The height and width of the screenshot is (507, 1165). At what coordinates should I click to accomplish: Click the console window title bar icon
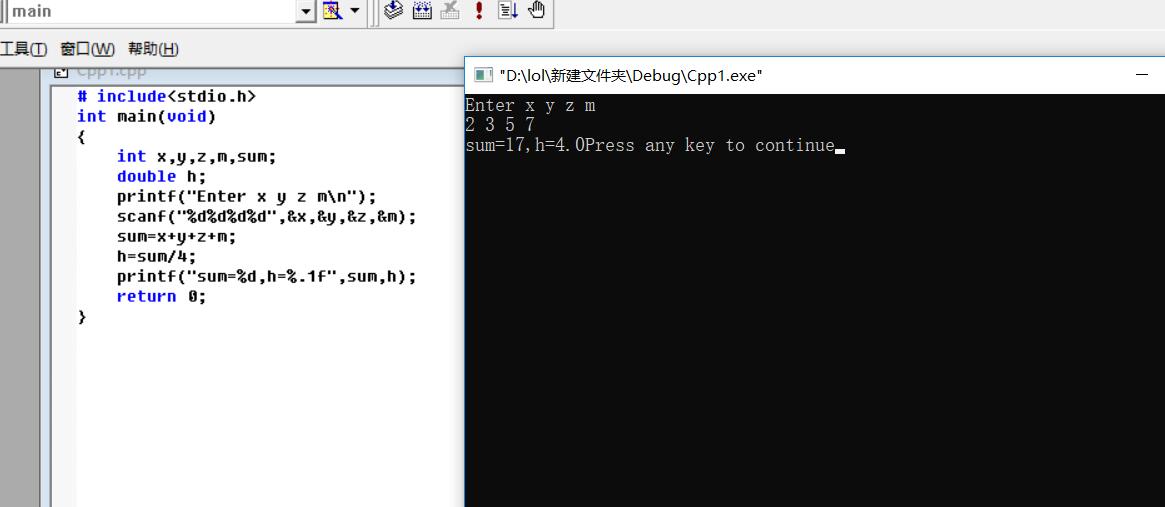coord(484,75)
